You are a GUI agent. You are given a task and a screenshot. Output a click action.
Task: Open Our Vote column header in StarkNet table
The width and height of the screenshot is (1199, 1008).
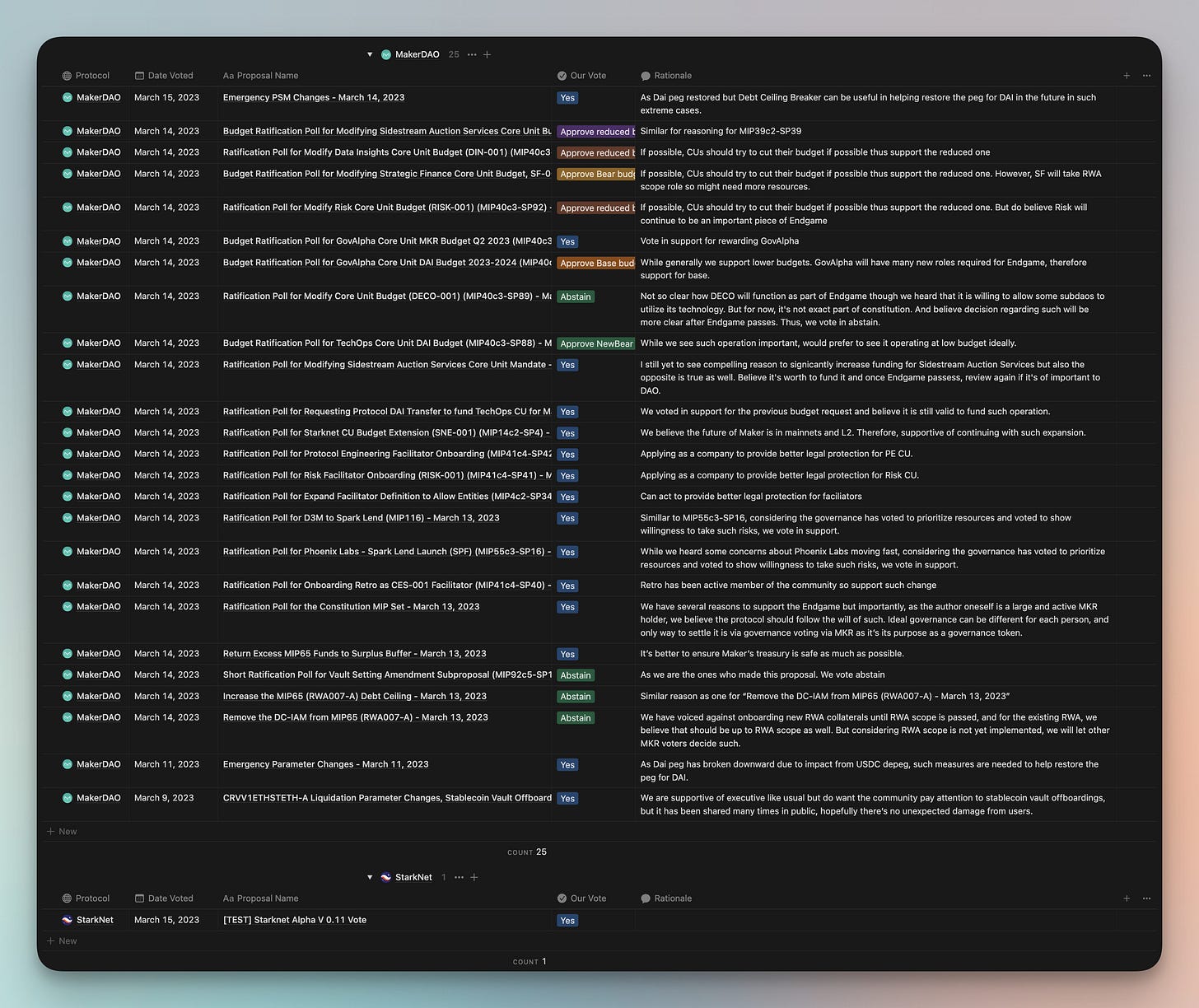[x=581, y=898]
